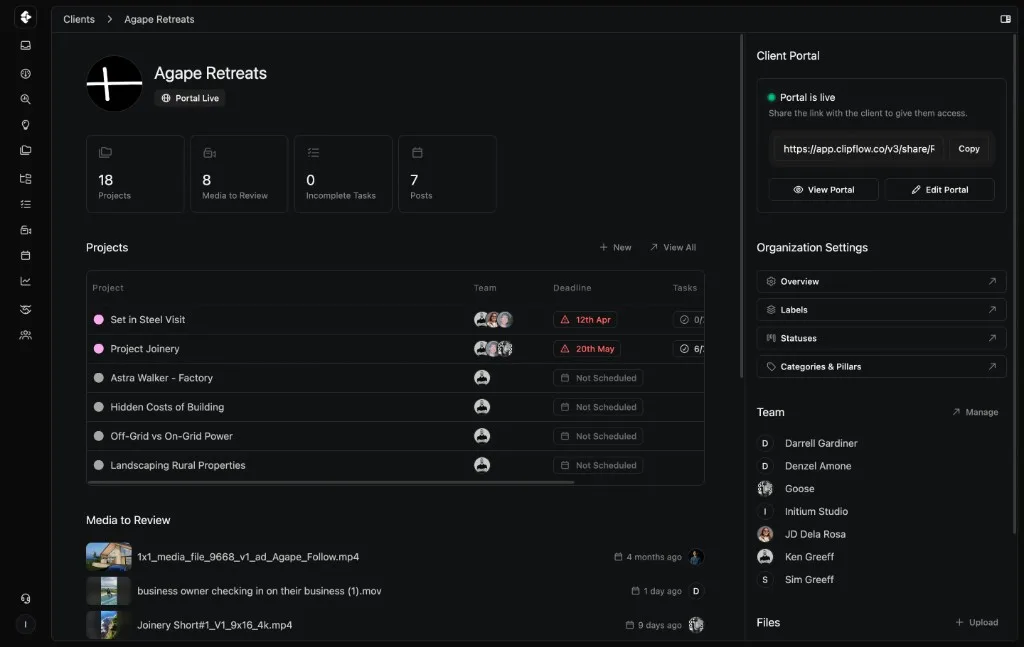Click the eye icon on View Portal
1024x647 pixels.
798,190
